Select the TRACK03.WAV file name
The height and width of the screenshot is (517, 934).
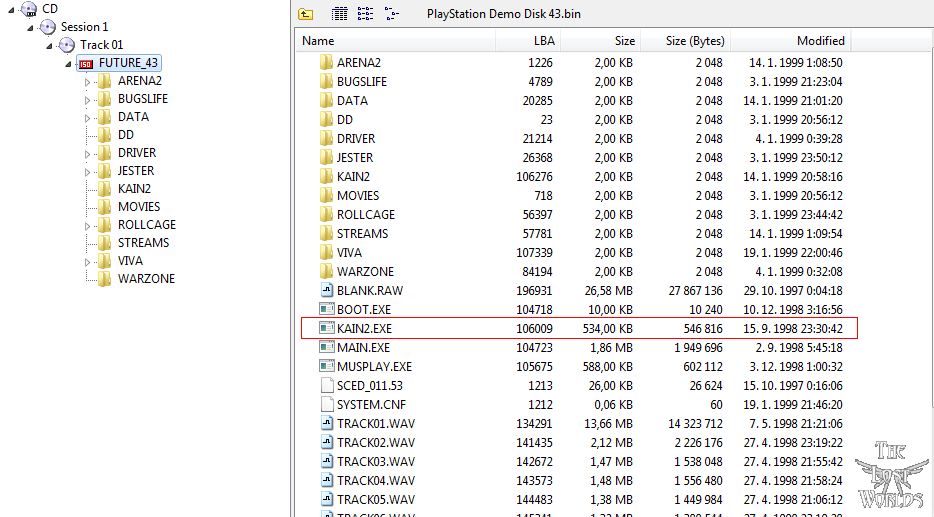(376, 462)
